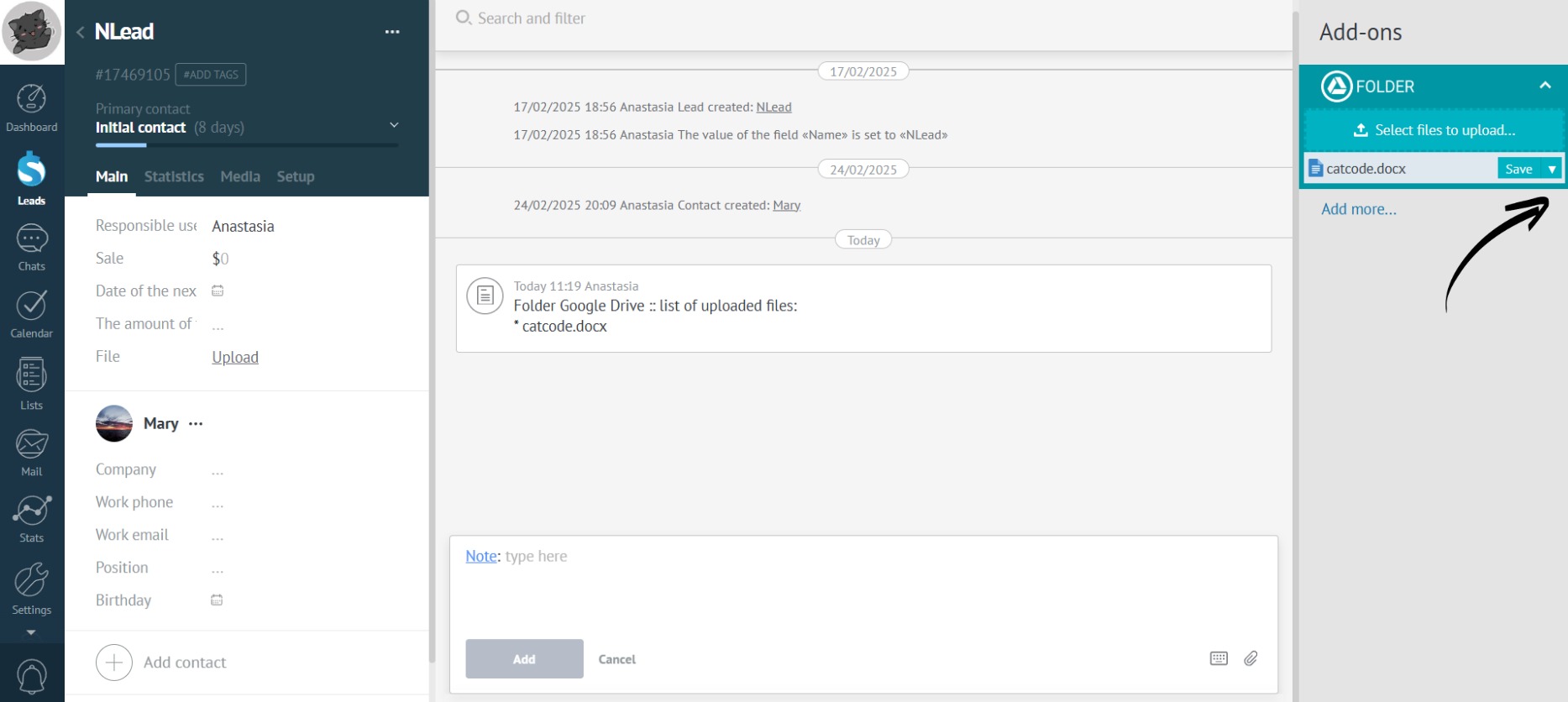This screenshot has height=702, width=1568.
Task: Expand the Initial contact stage dropdown
Action: pos(394,125)
